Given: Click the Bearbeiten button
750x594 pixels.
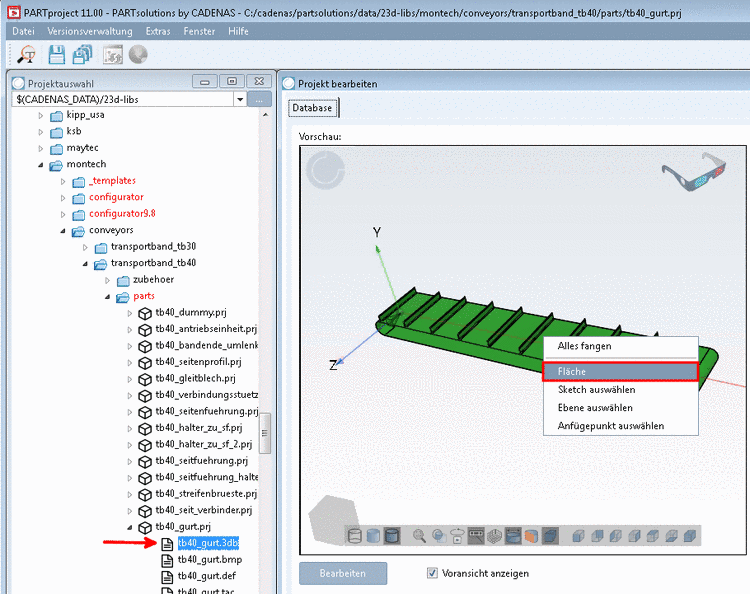Looking at the screenshot, I should (x=343, y=573).
